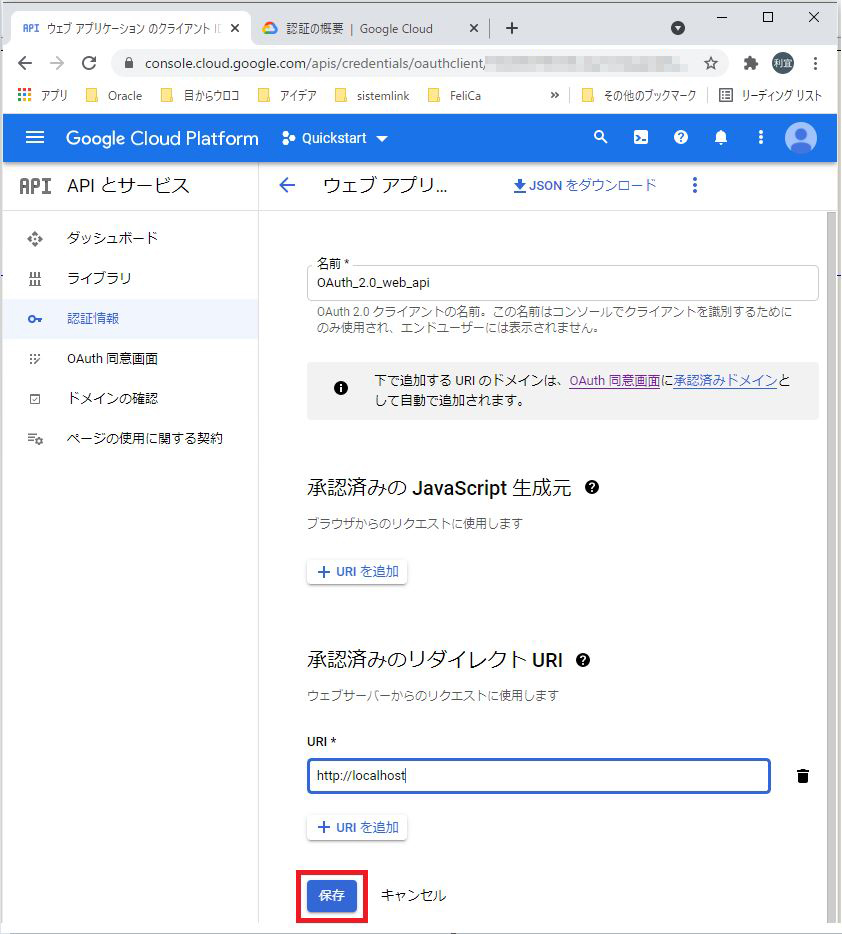Open the vertical three-dot overflow menu

click(694, 185)
